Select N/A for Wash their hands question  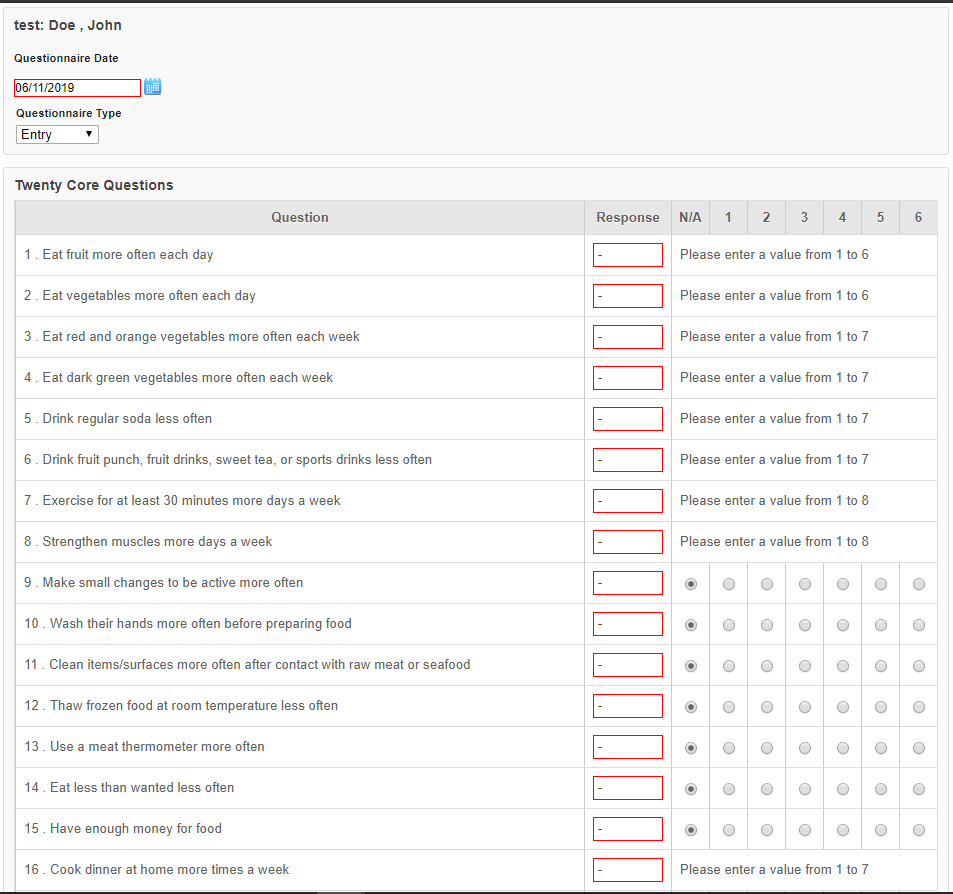(690, 625)
